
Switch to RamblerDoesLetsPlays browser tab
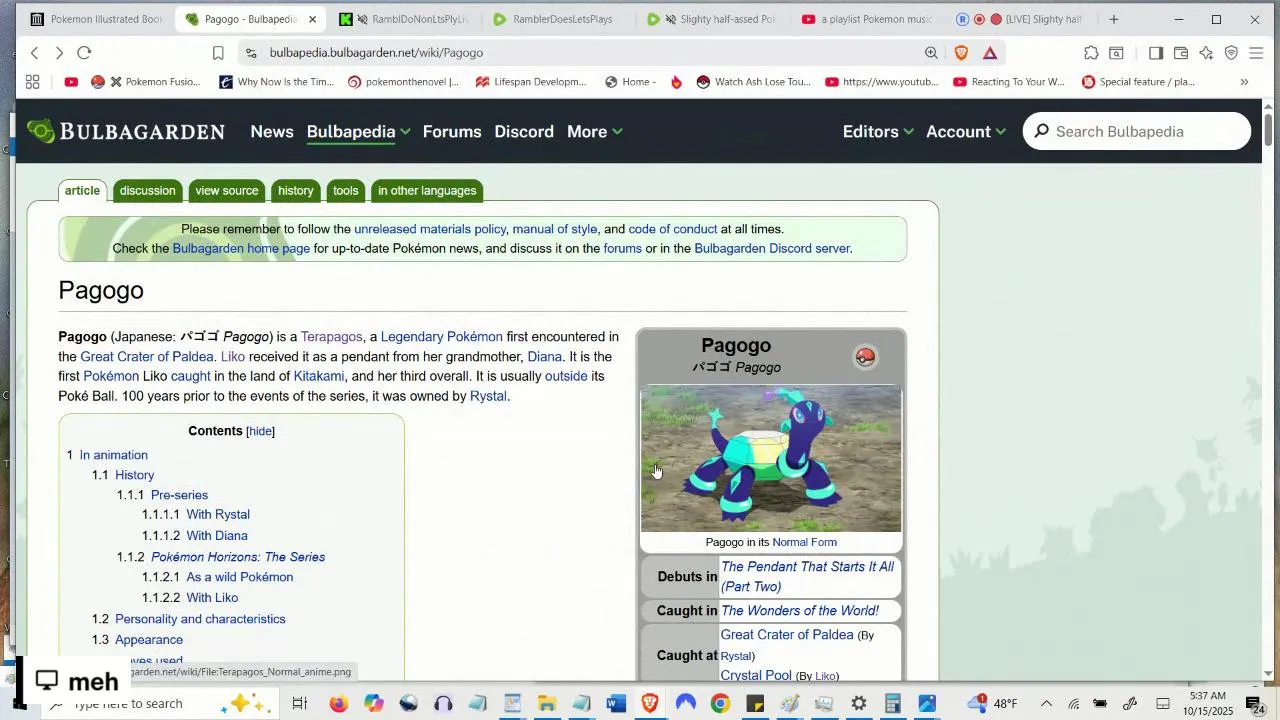[x=562, y=19]
